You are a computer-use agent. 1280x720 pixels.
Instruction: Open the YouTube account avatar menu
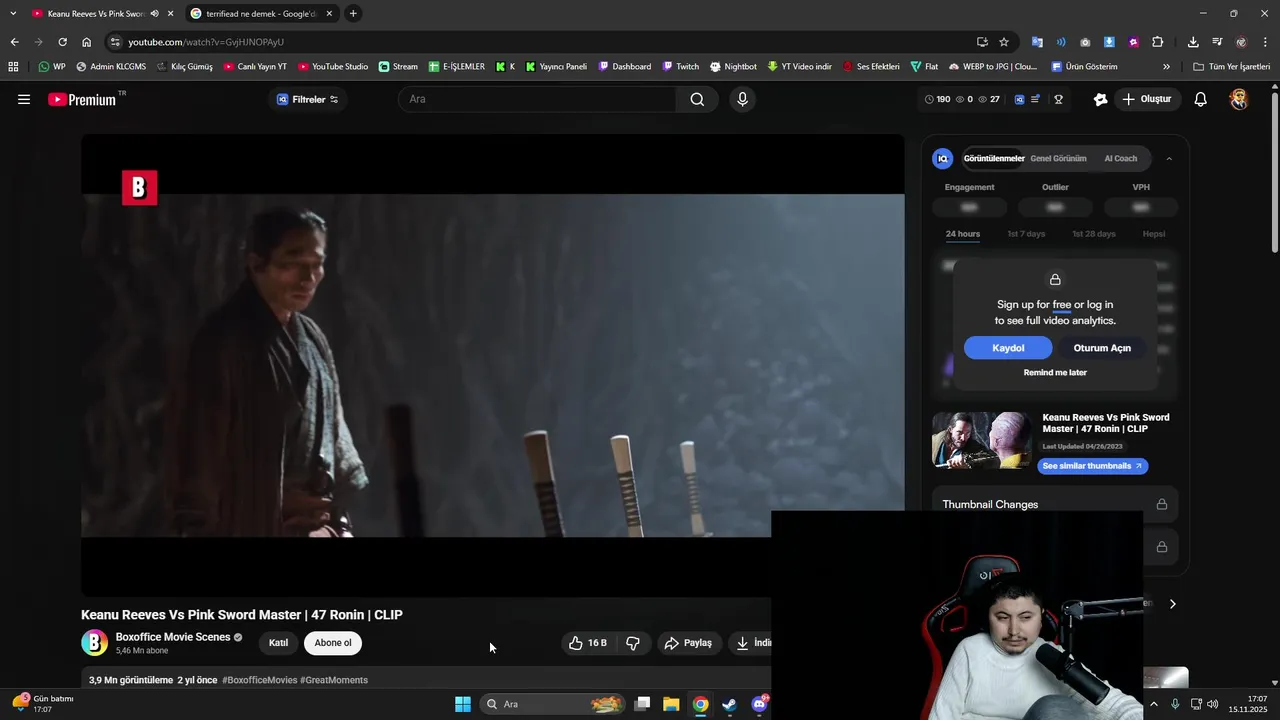[x=1239, y=99]
